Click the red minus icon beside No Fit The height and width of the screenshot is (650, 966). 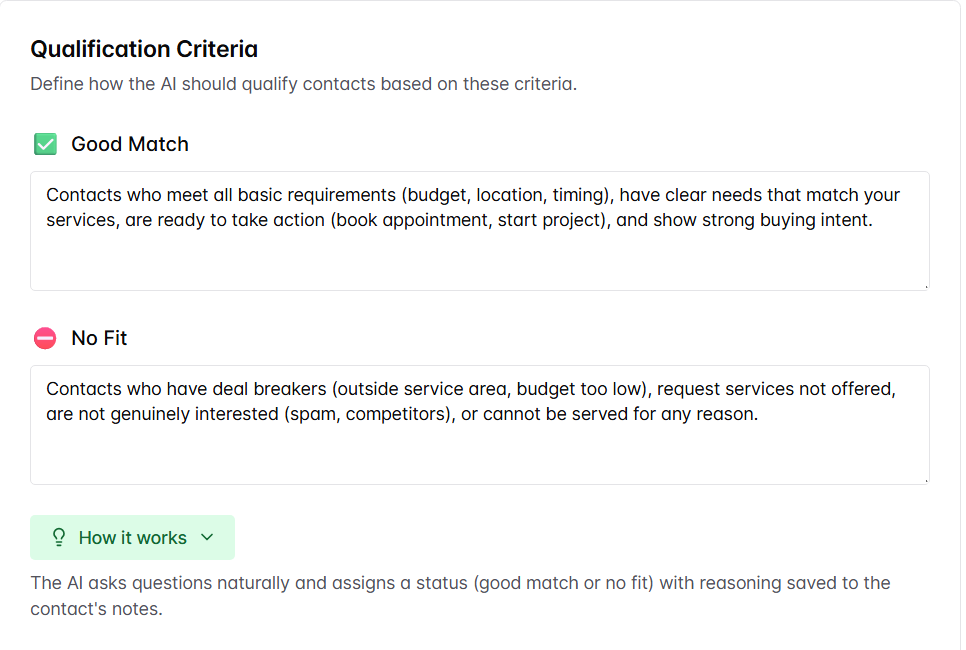click(45, 339)
